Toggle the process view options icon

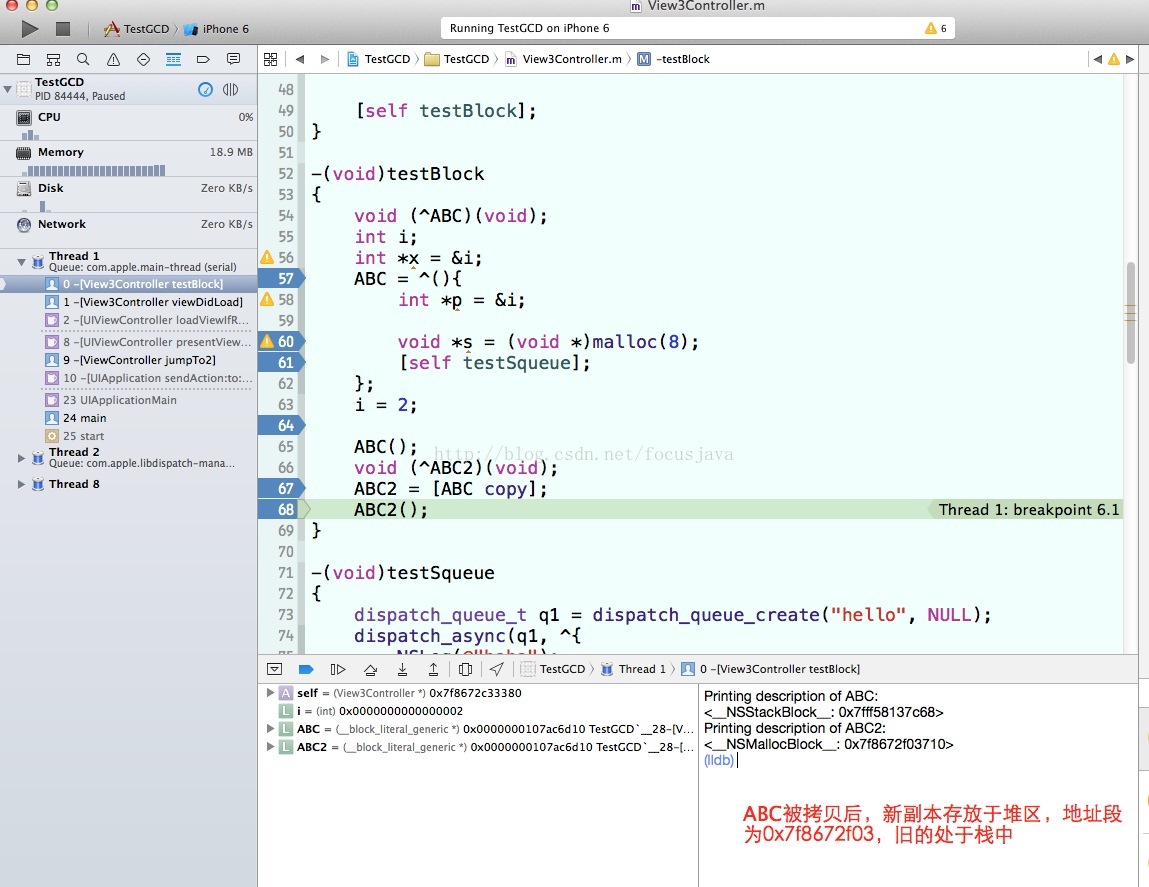pyautogui.click(x=230, y=89)
